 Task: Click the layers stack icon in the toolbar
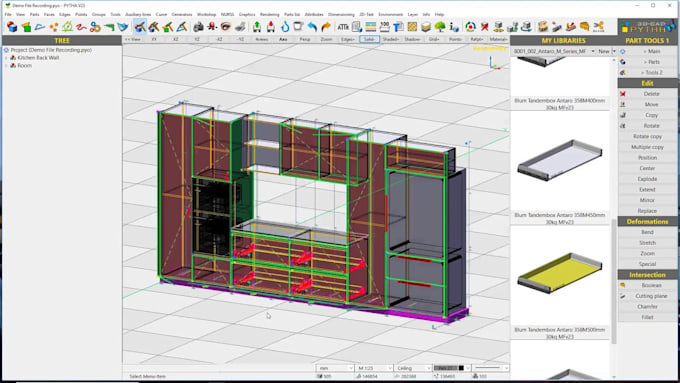[426, 27]
